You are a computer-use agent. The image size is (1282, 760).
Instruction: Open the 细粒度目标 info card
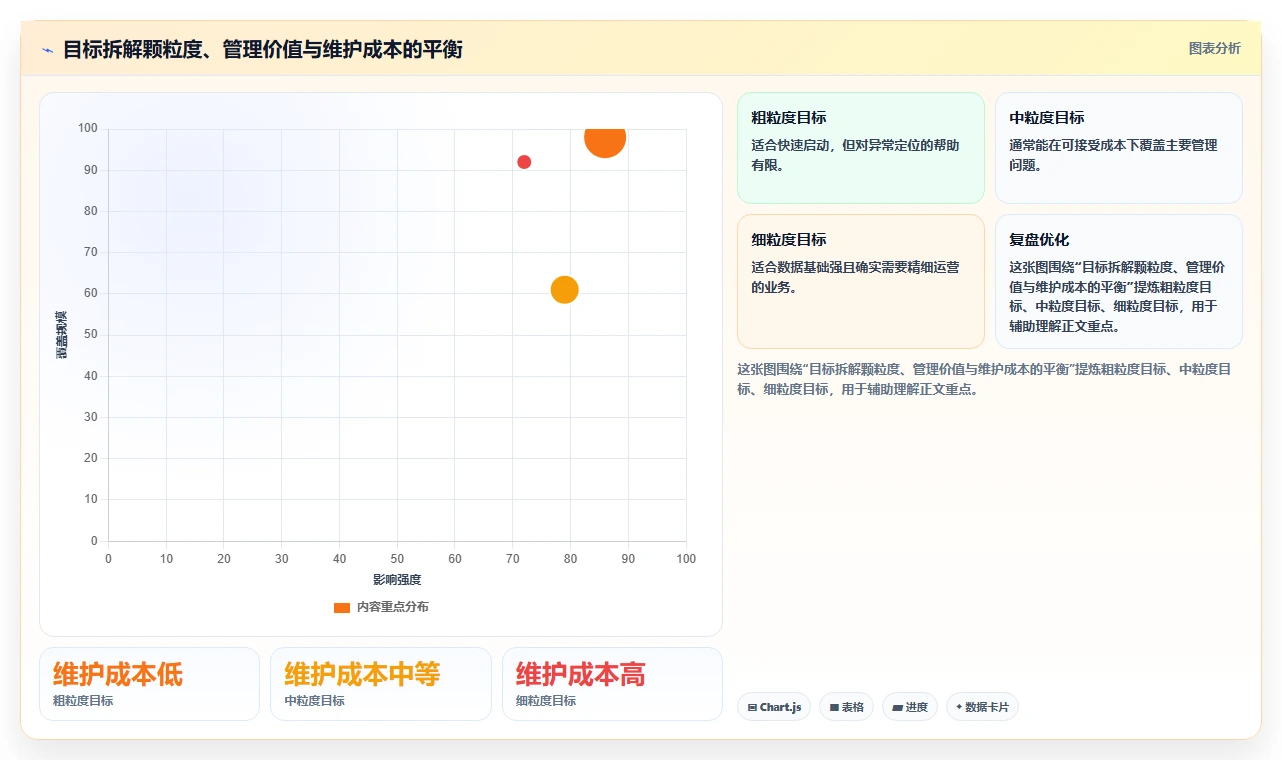point(861,281)
